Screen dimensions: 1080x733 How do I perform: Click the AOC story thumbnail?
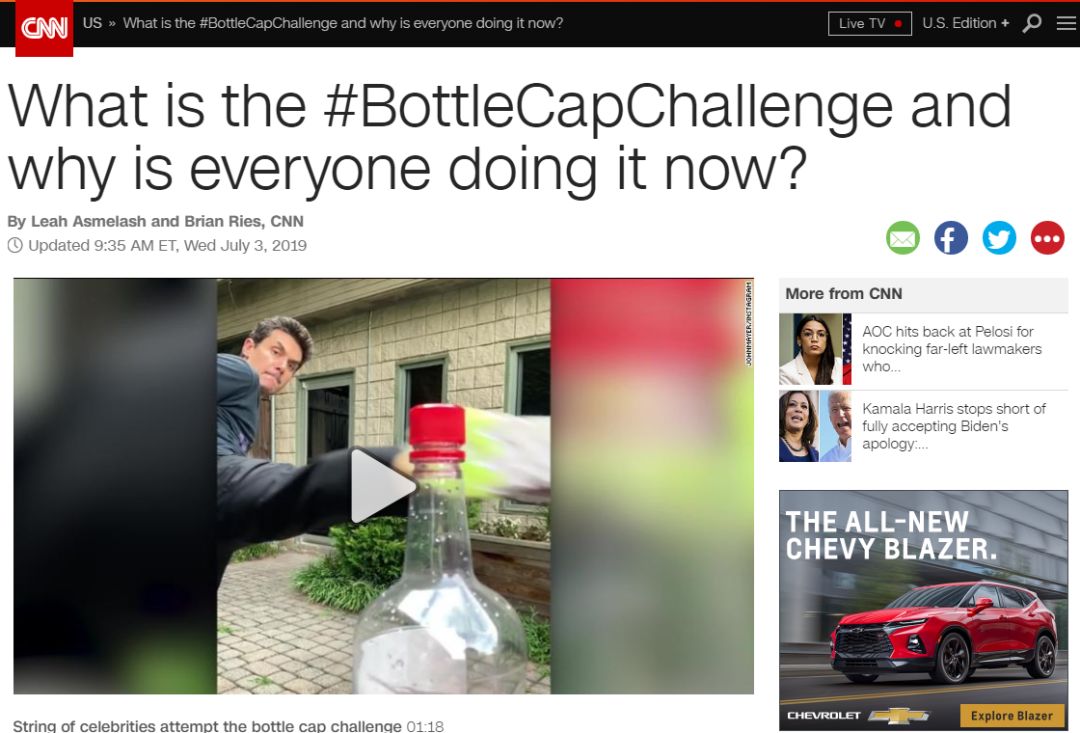pyautogui.click(x=815, y=349)
